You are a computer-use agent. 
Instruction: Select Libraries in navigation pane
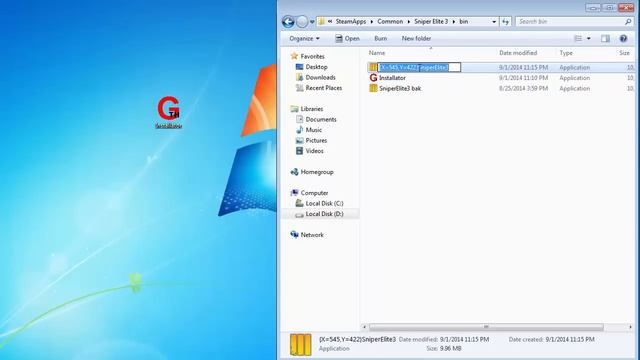click(312, 109)
